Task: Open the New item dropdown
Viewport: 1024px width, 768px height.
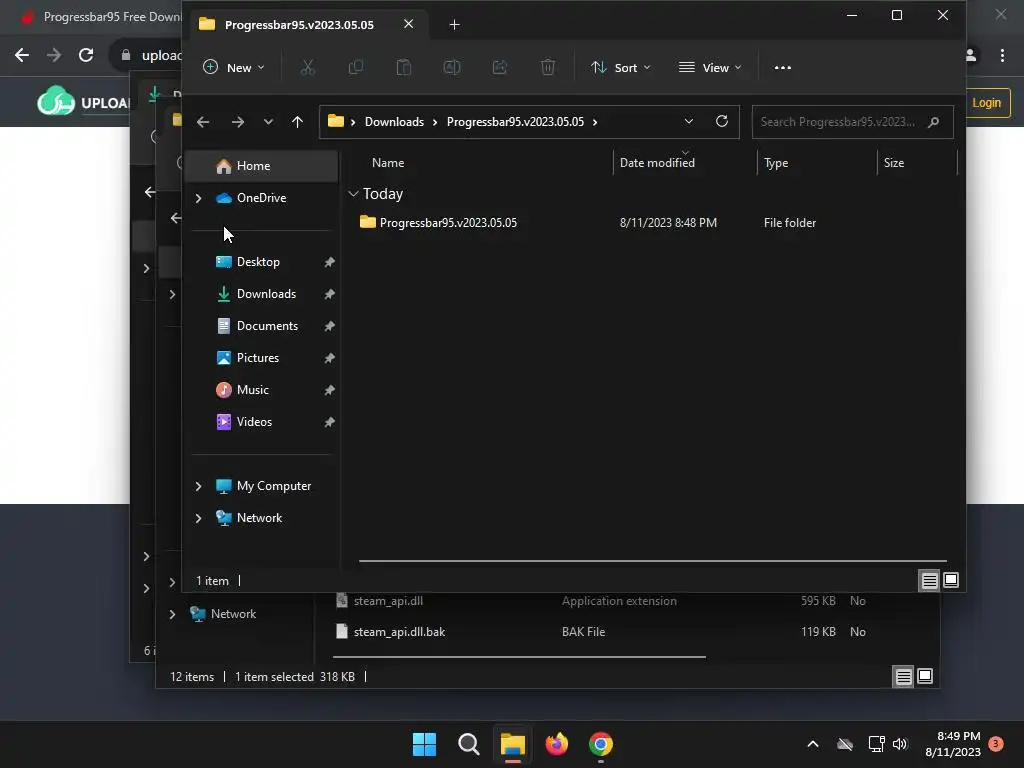Action: click(x=234, y=67)
